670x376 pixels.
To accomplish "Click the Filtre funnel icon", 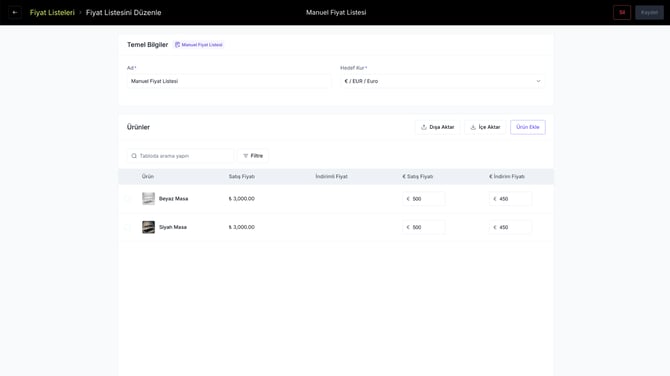I will click(x=246, y=156).
